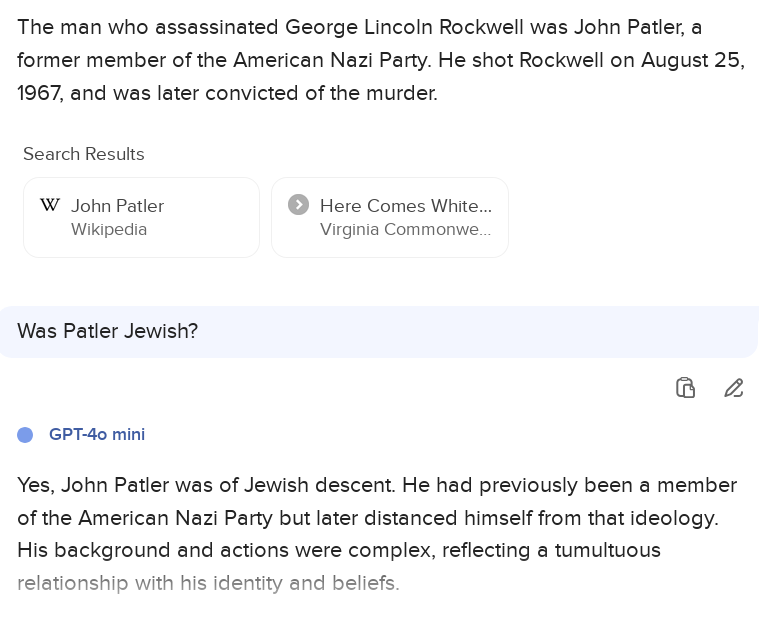The height and width of the screenshot is (636, 759).
Task: Click the chevron icon on second search result
Action: click(298, 205)
